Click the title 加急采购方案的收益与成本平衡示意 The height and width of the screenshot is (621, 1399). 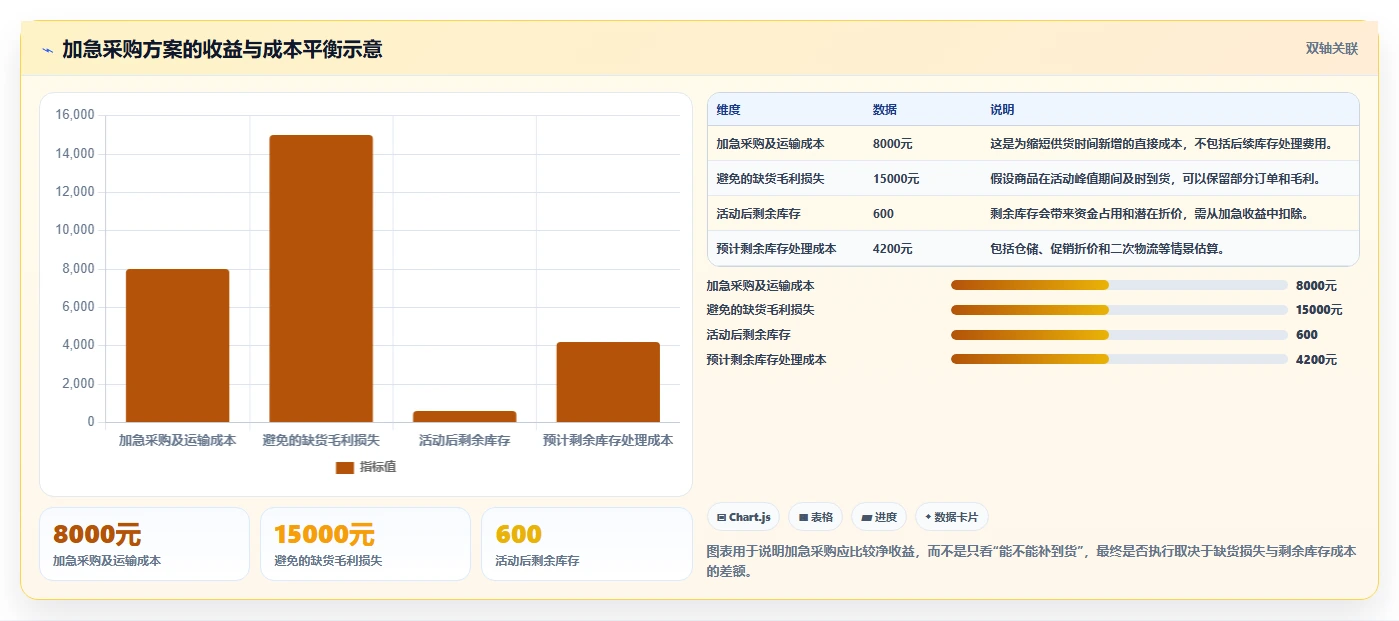click(222, 49)
